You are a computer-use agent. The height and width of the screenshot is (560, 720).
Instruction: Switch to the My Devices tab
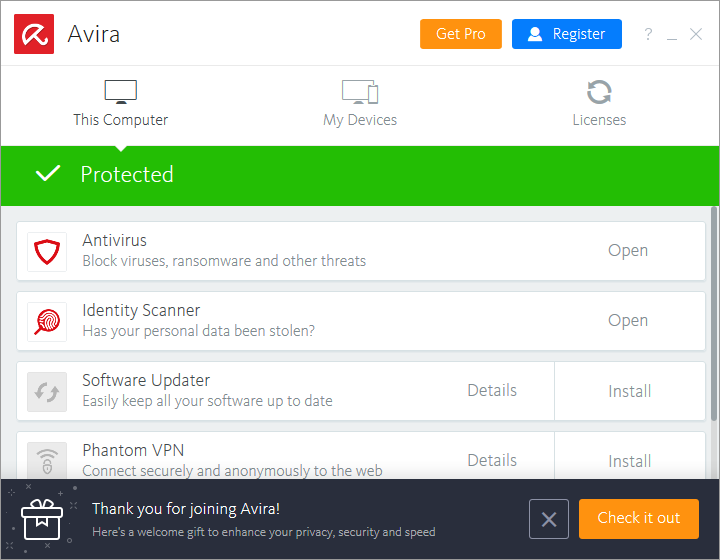pyautogui.click(x=360, y=104)
